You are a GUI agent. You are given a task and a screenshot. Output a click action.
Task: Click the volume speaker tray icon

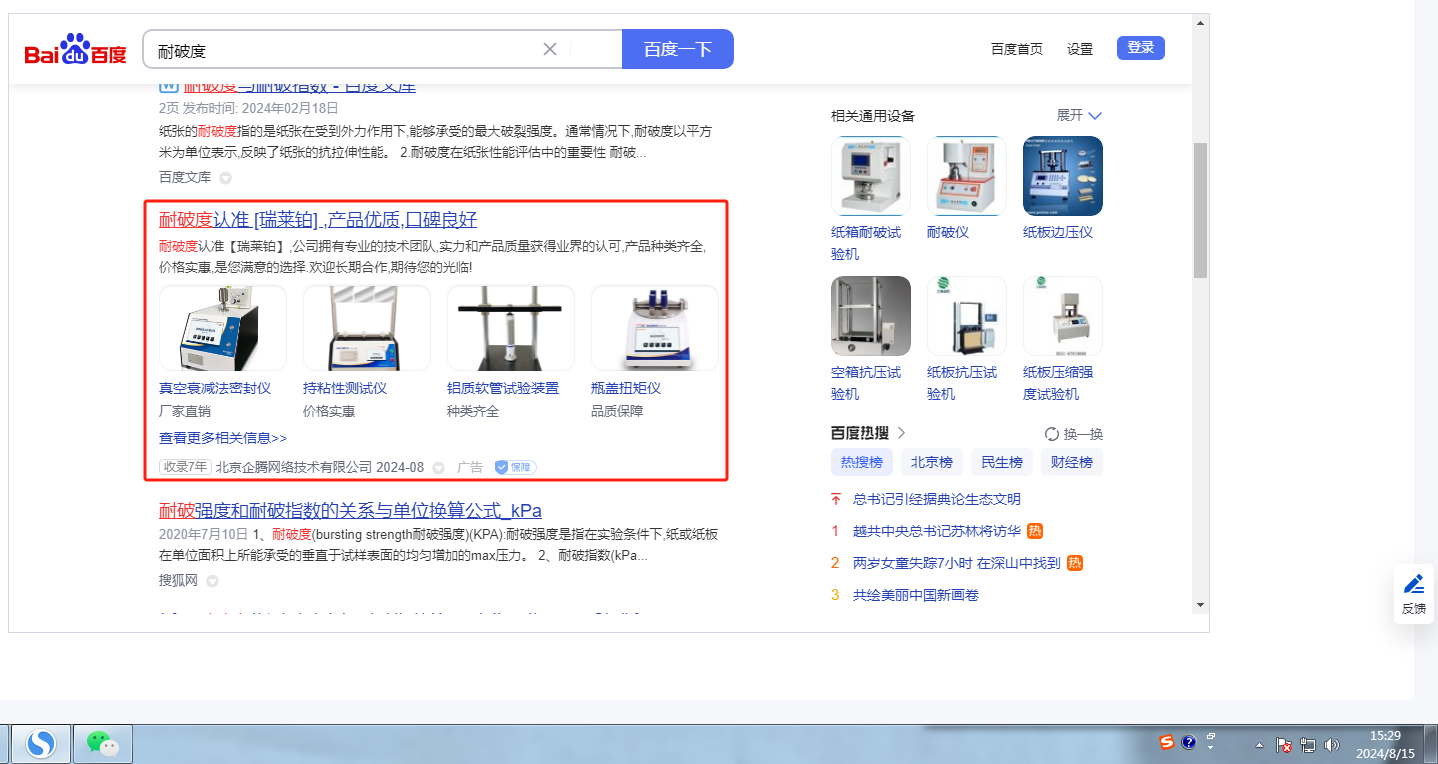click(1331, 745)
